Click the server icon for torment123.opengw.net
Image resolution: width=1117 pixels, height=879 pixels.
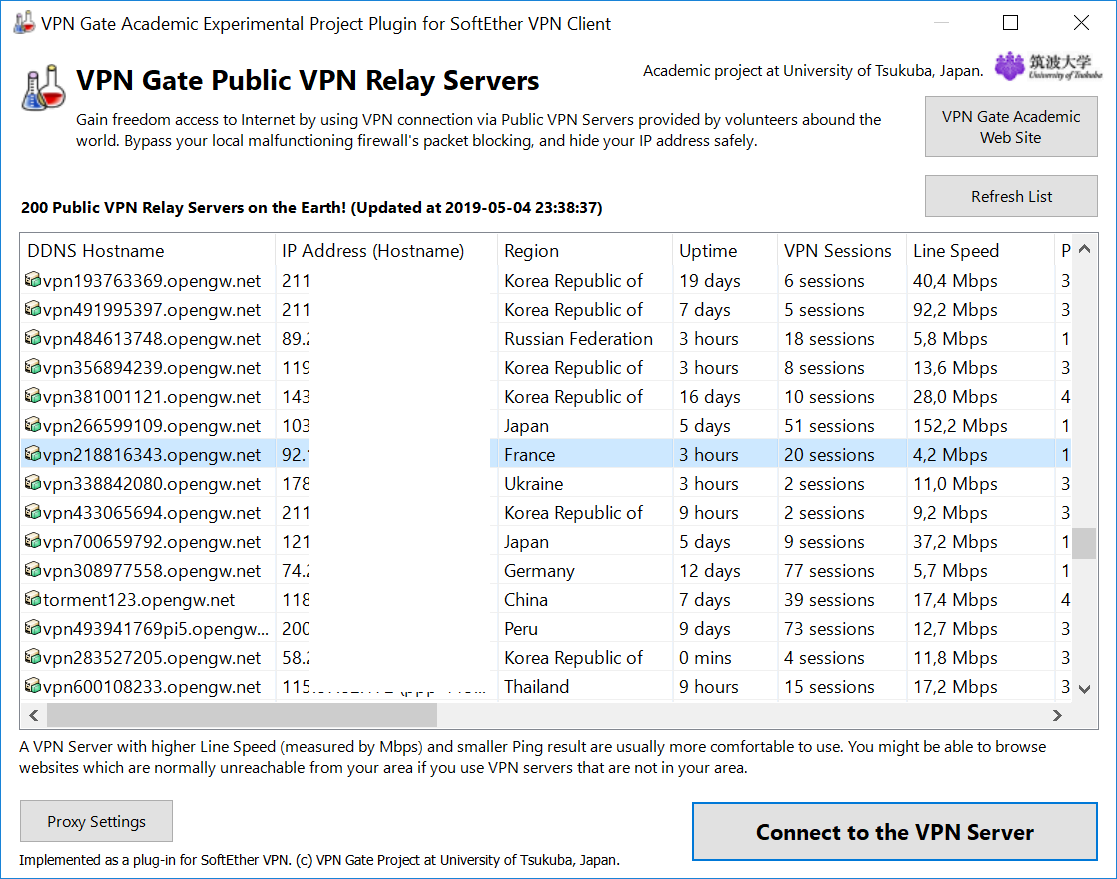pyautogui.click(x=33, y=599)
